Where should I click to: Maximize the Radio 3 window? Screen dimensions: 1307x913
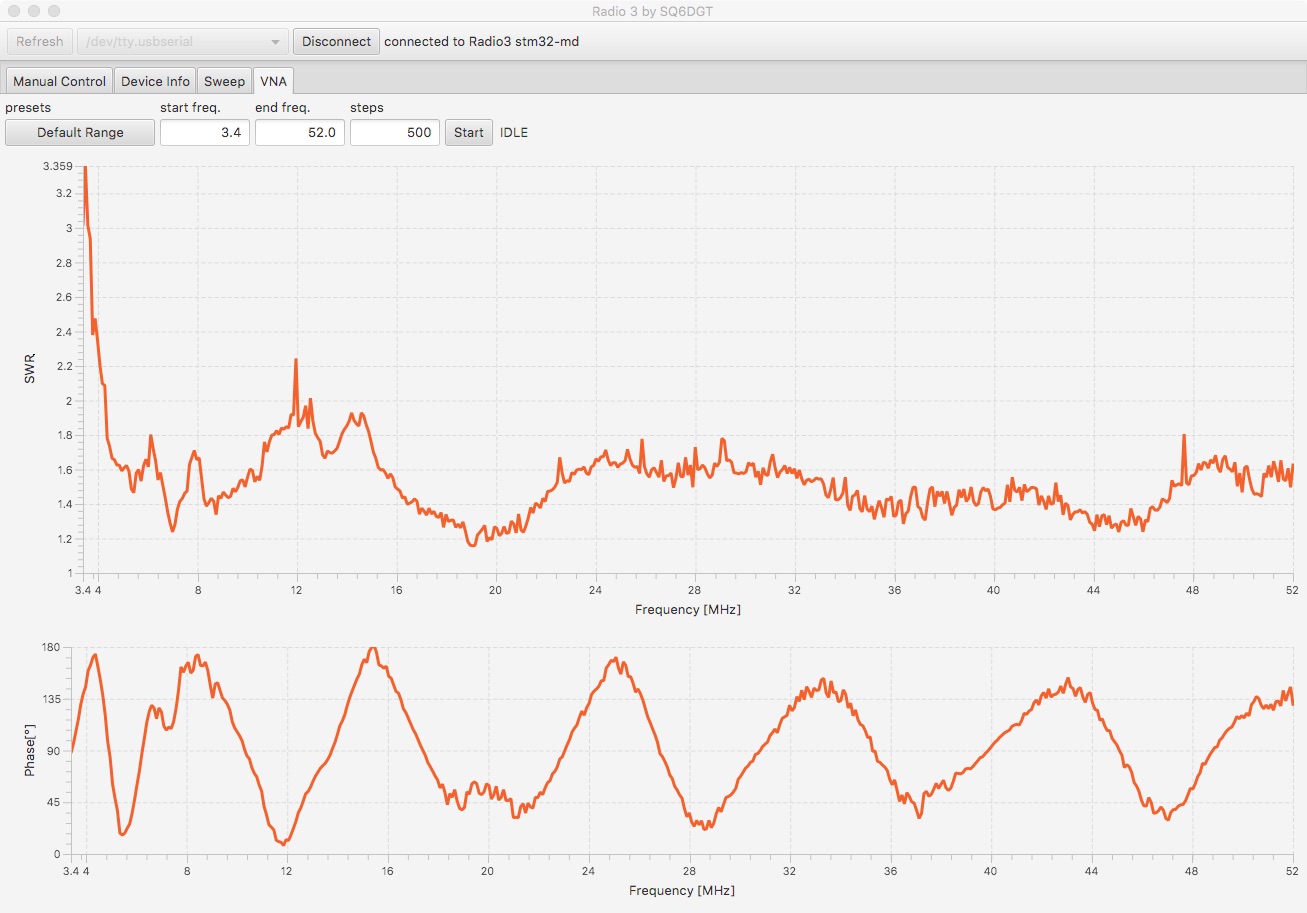point(54,10)
